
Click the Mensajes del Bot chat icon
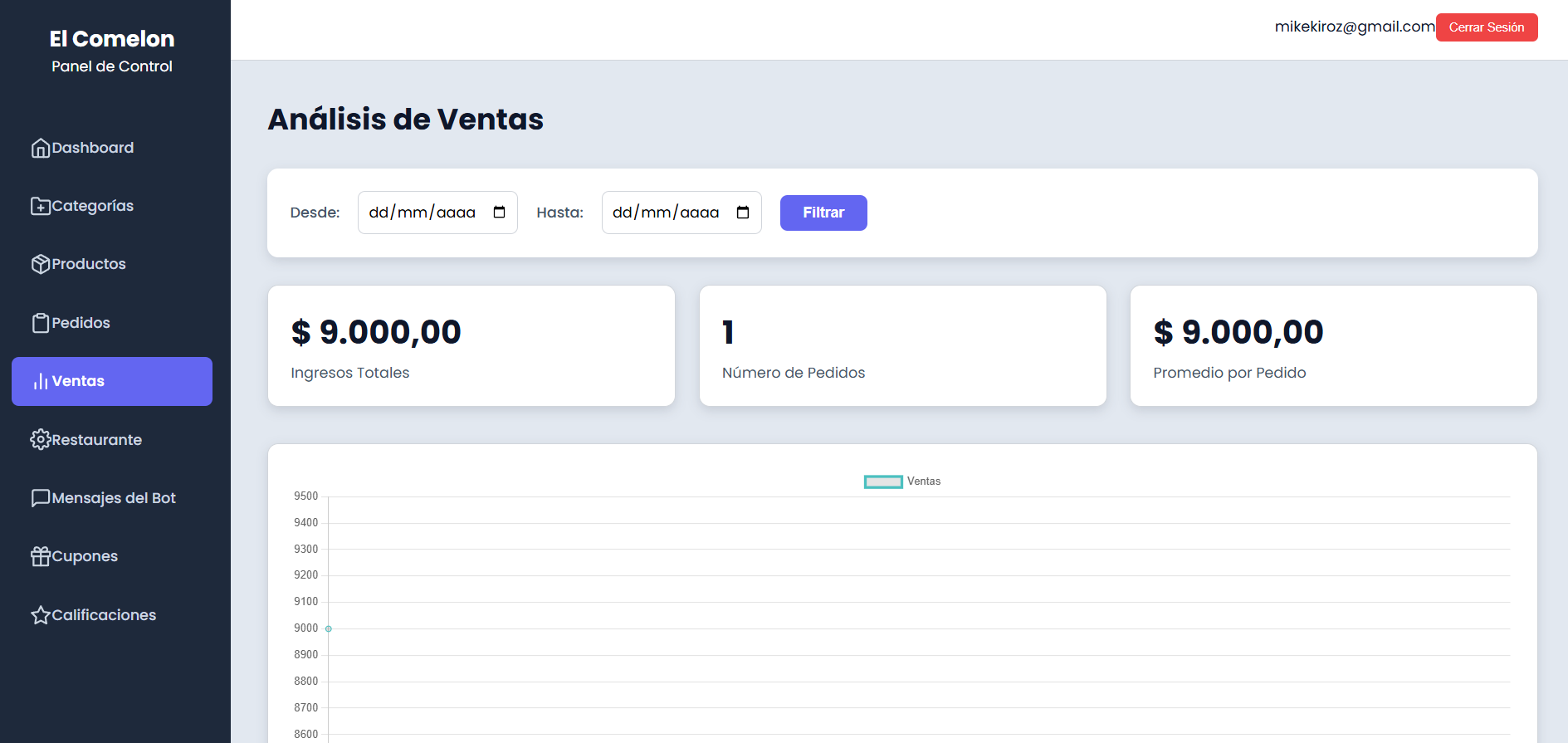click(x=41, y=498)
